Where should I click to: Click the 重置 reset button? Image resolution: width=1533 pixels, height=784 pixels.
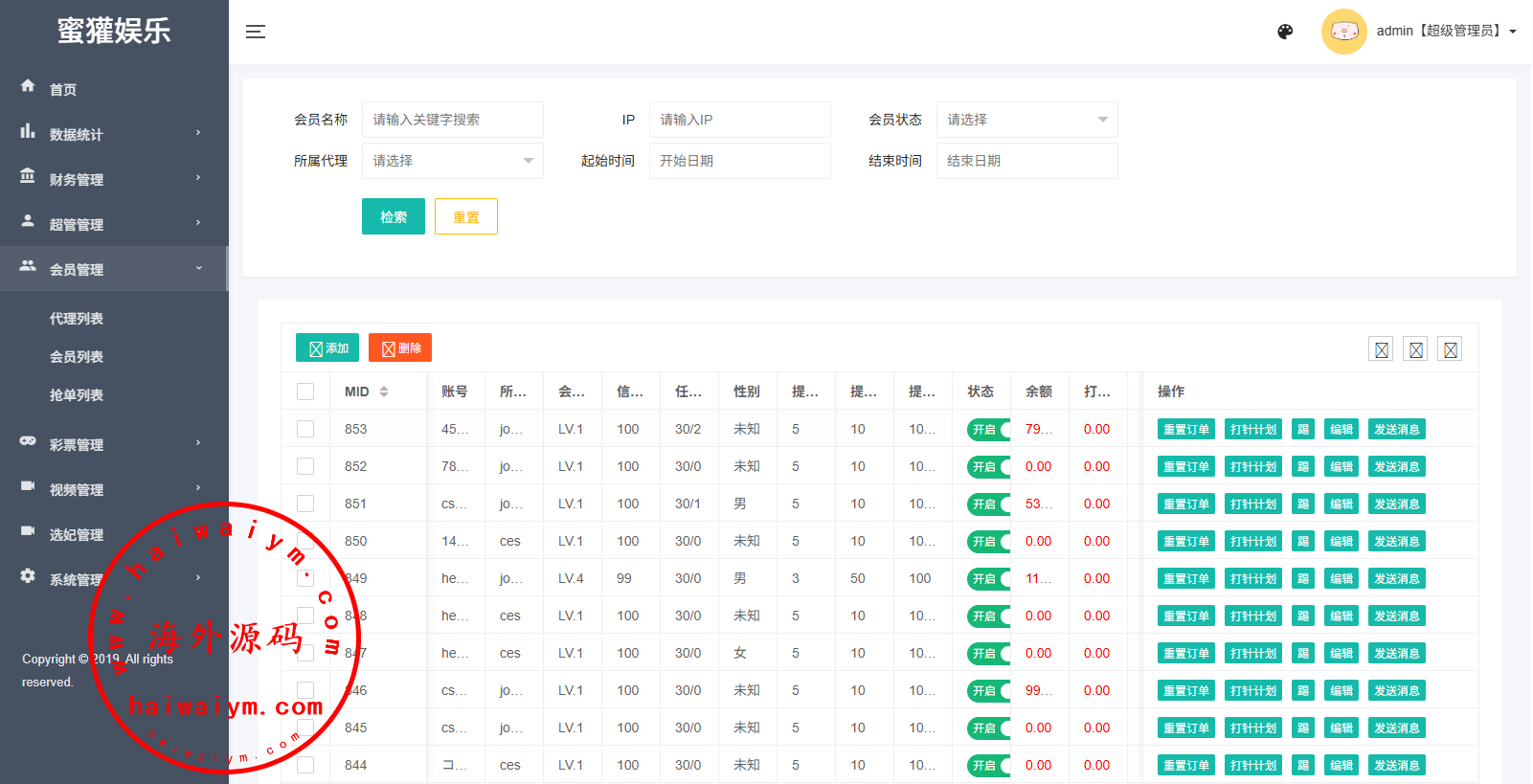click(465, 216)
